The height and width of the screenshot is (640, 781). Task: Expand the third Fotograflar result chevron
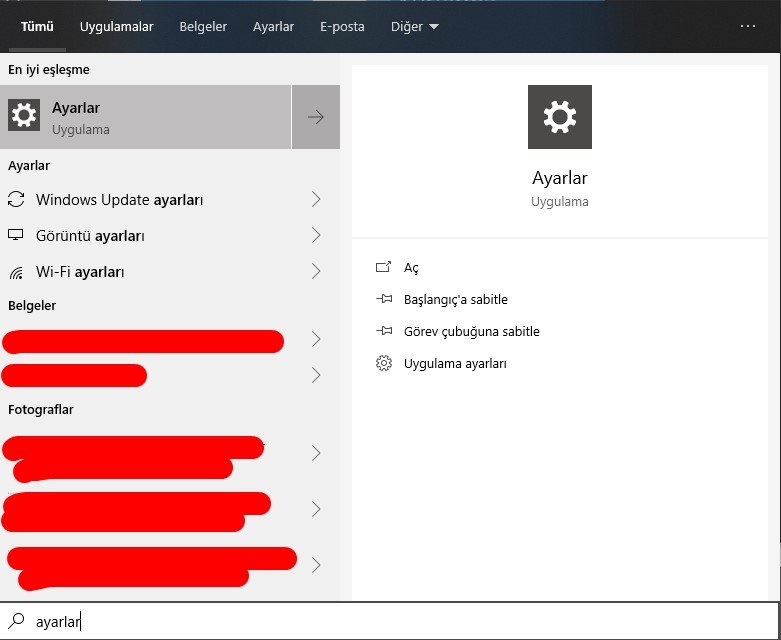[316, 565]
